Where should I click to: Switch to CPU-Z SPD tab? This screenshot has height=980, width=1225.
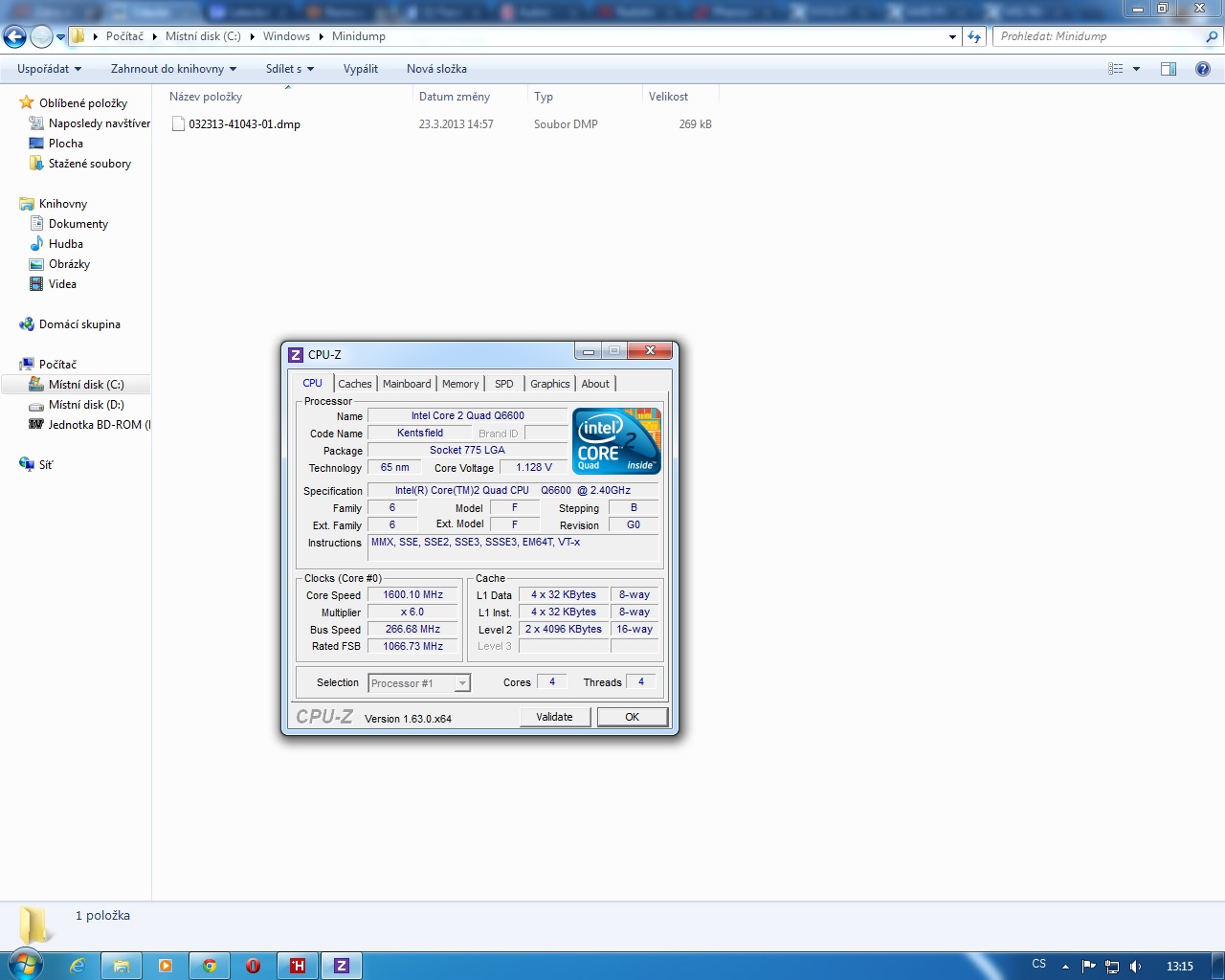504,384
